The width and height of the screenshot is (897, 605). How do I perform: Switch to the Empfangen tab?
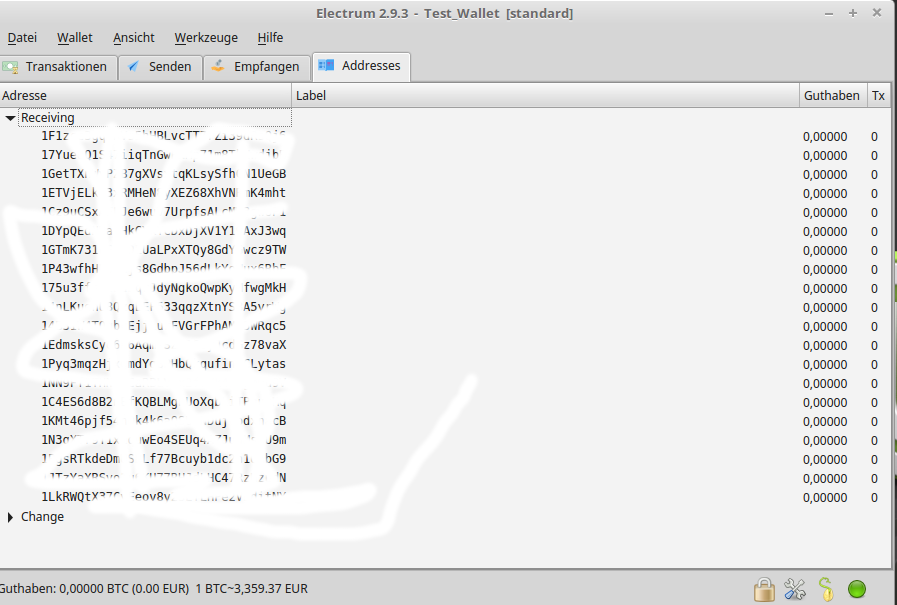coord(257,67)
